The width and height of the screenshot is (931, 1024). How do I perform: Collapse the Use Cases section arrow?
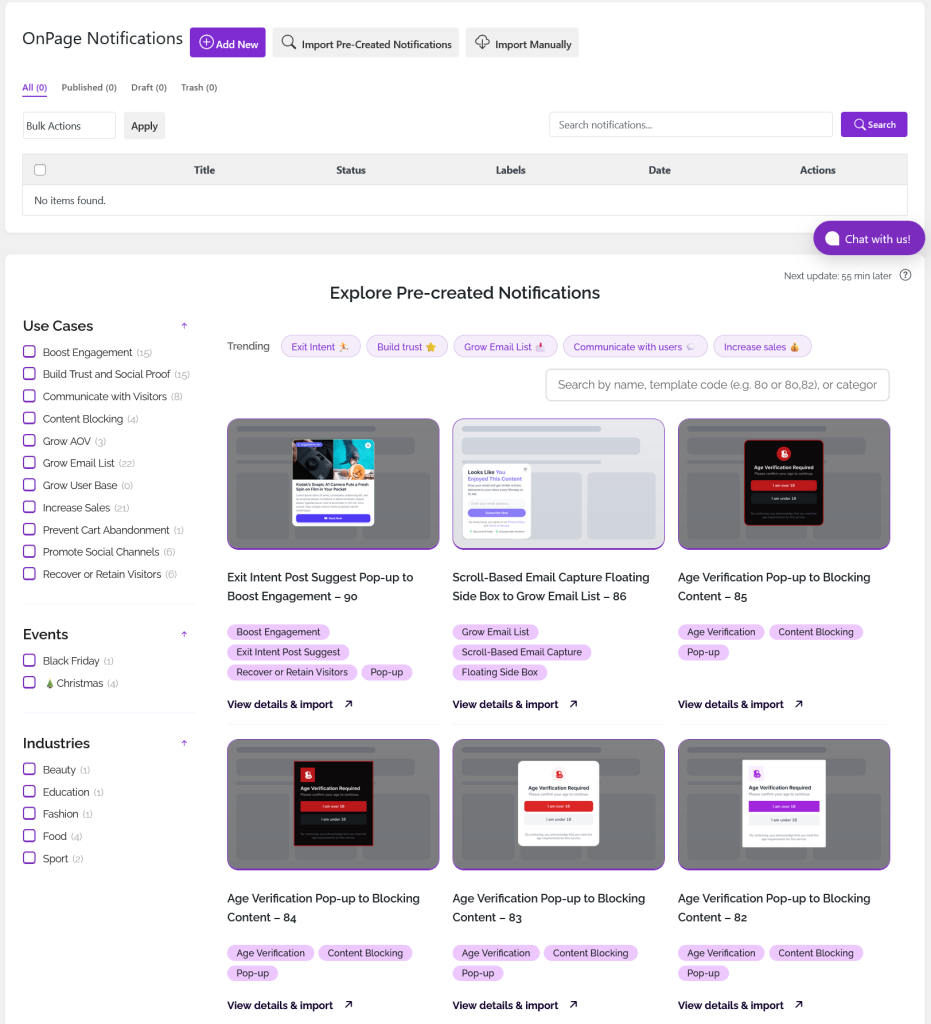pyautogui.click(x=184, y=325)
